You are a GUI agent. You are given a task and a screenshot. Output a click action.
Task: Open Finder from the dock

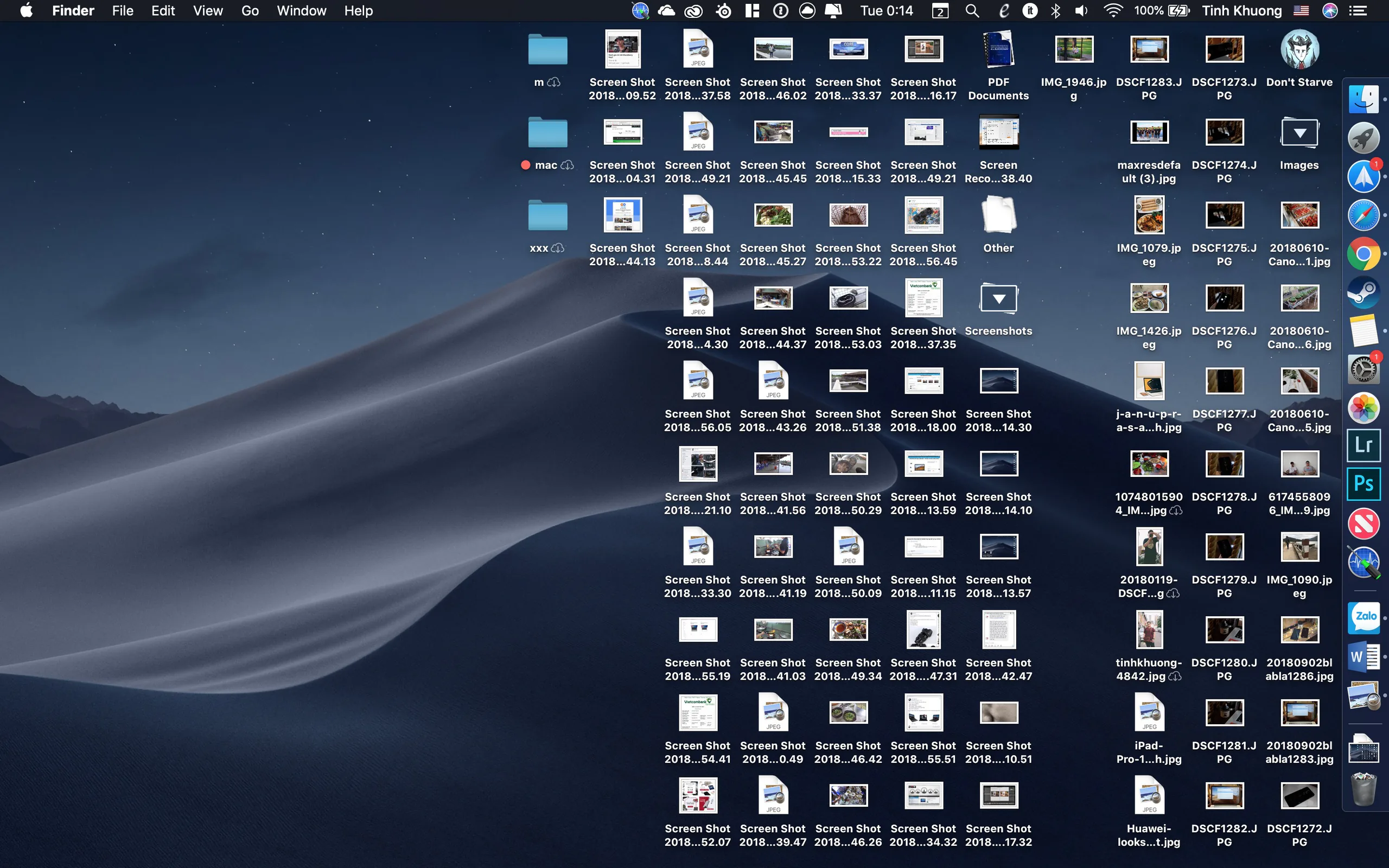pyautogui.click(x=1363, y=99)
